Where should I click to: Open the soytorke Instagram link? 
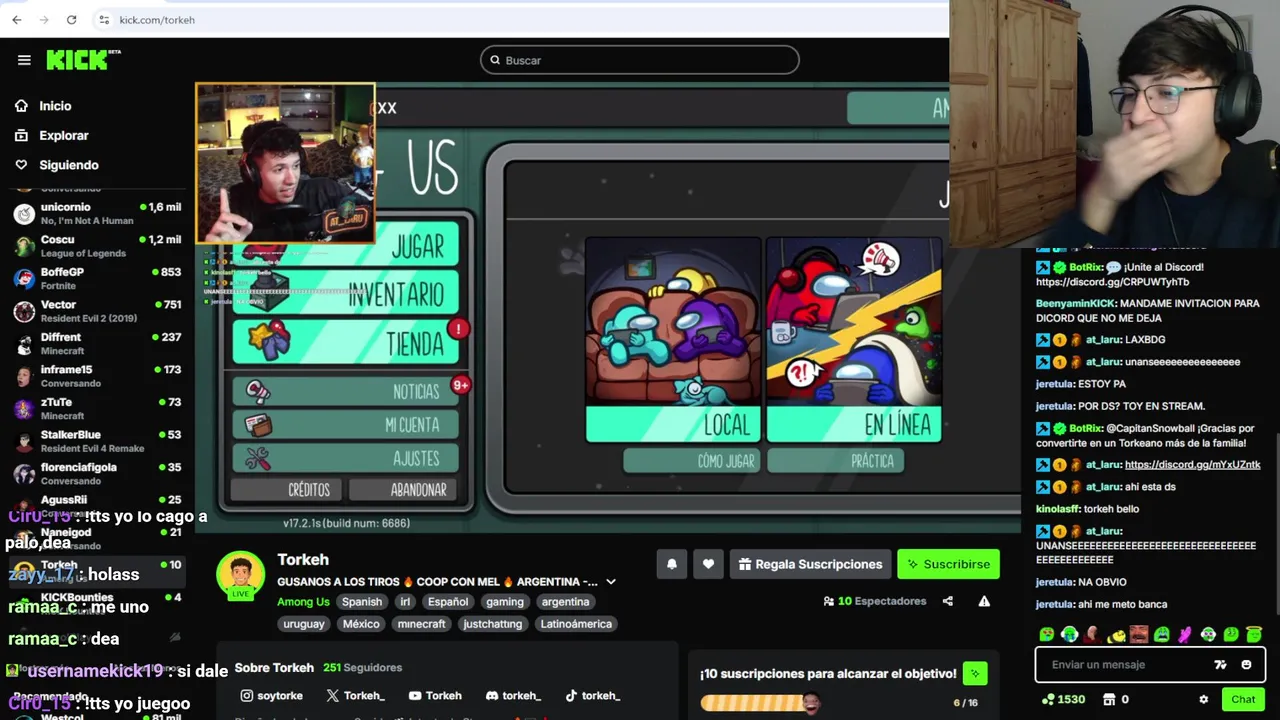click(x=272, y=696)
